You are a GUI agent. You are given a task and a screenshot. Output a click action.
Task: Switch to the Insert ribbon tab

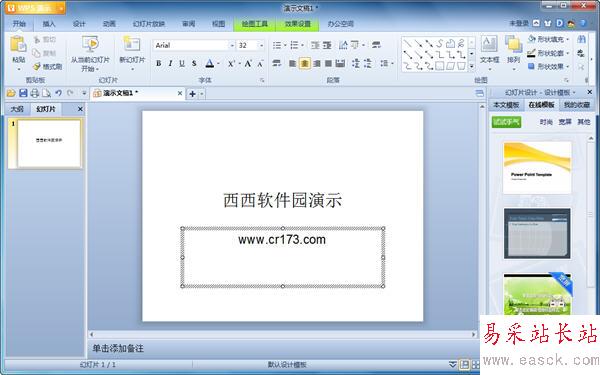(x=49, y=24)
